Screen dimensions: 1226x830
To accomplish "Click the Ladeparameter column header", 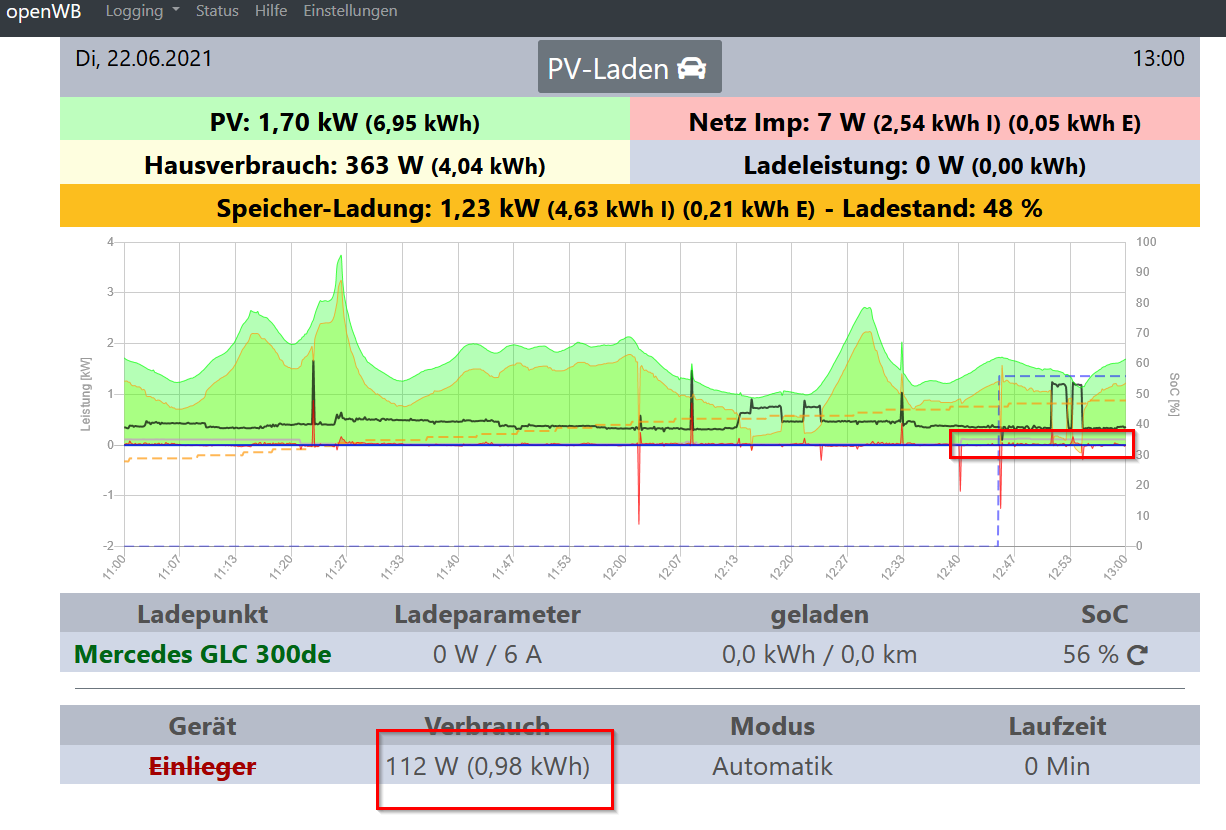I will [x=487, y=614].
